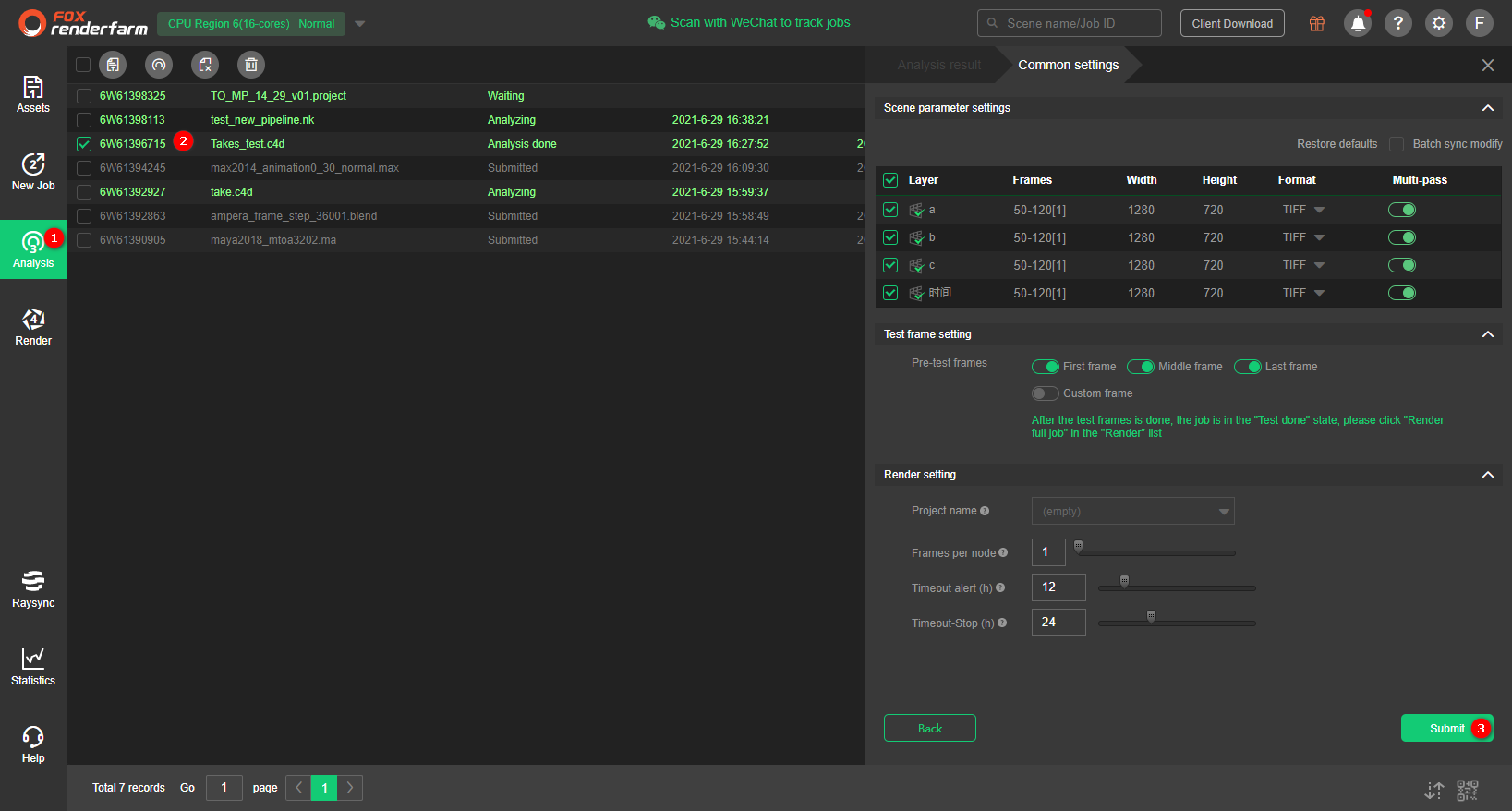Click the WeChat scan icon
The height and width of the screenshot is (811, 1512).
(657, 22)
